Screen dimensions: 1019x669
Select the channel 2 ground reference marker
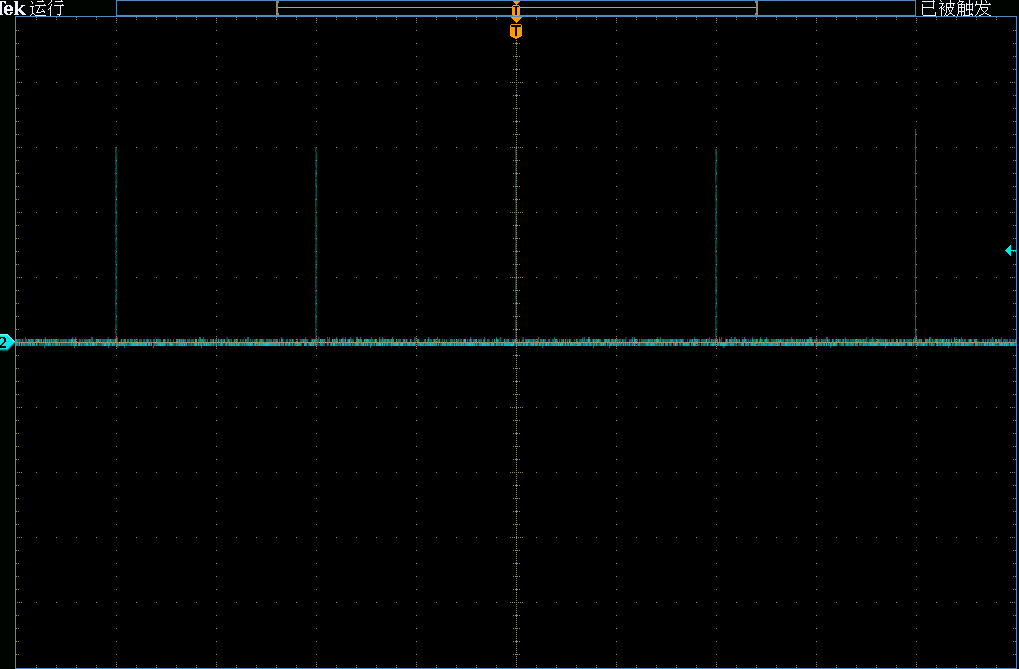6,342
